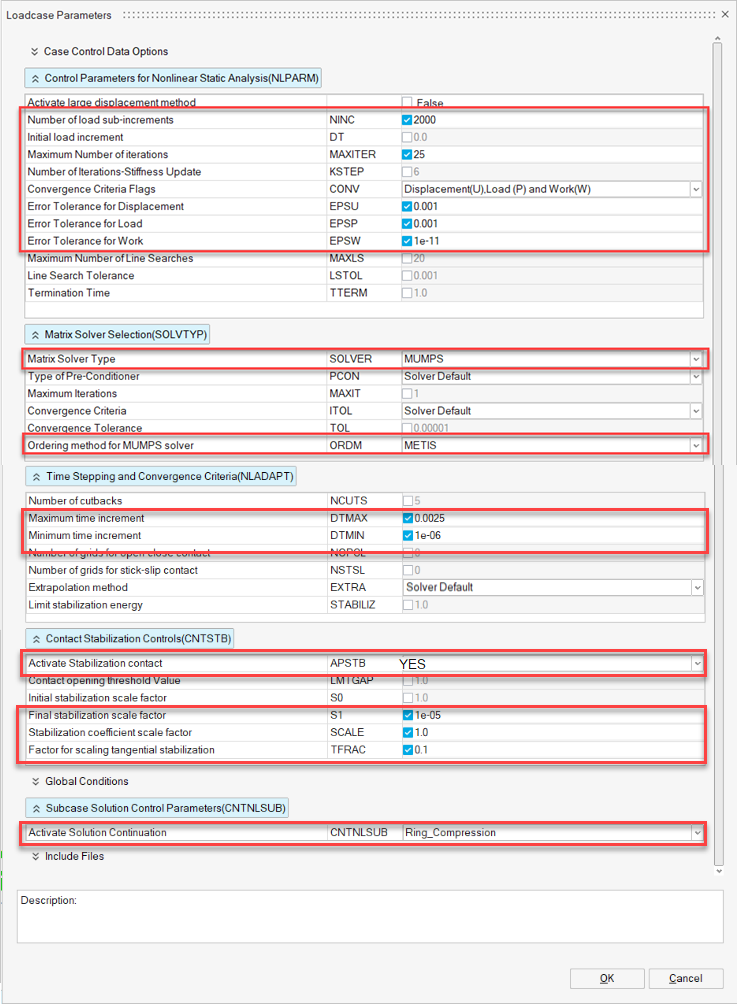Collapse Contact Stabilization Controls section
737x1004 pixels.
coord(34,638)
